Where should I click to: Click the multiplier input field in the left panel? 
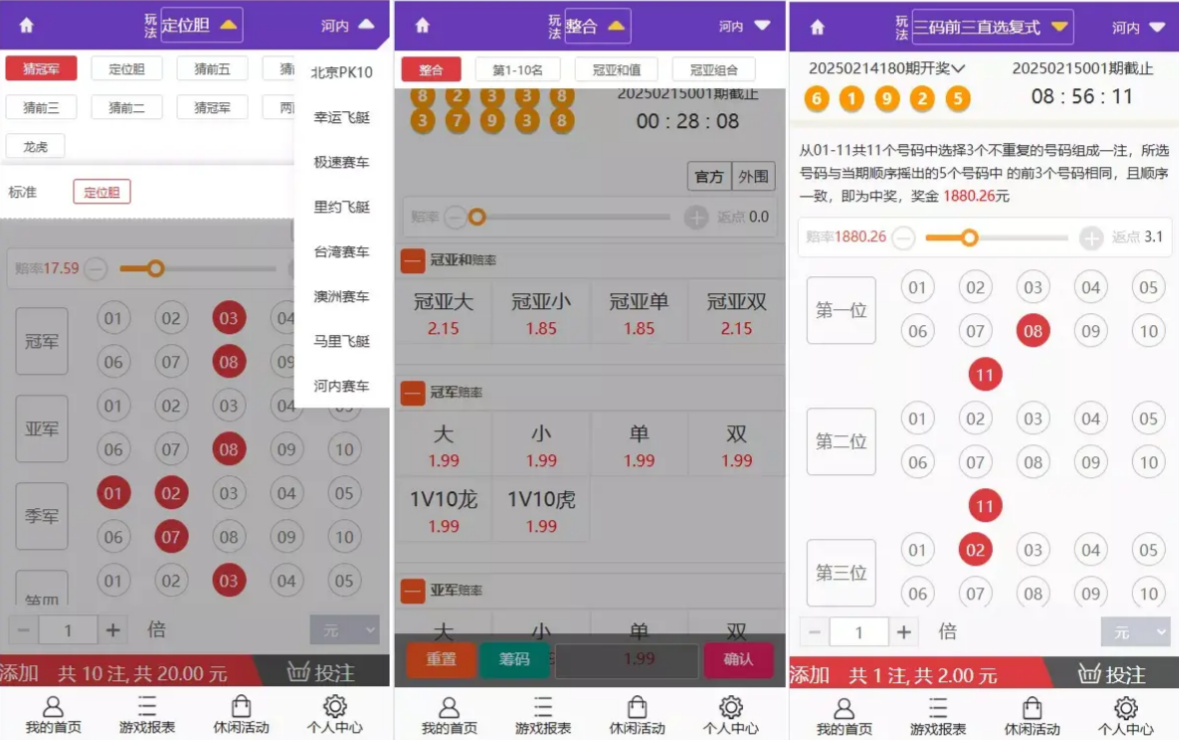[68, 631]
